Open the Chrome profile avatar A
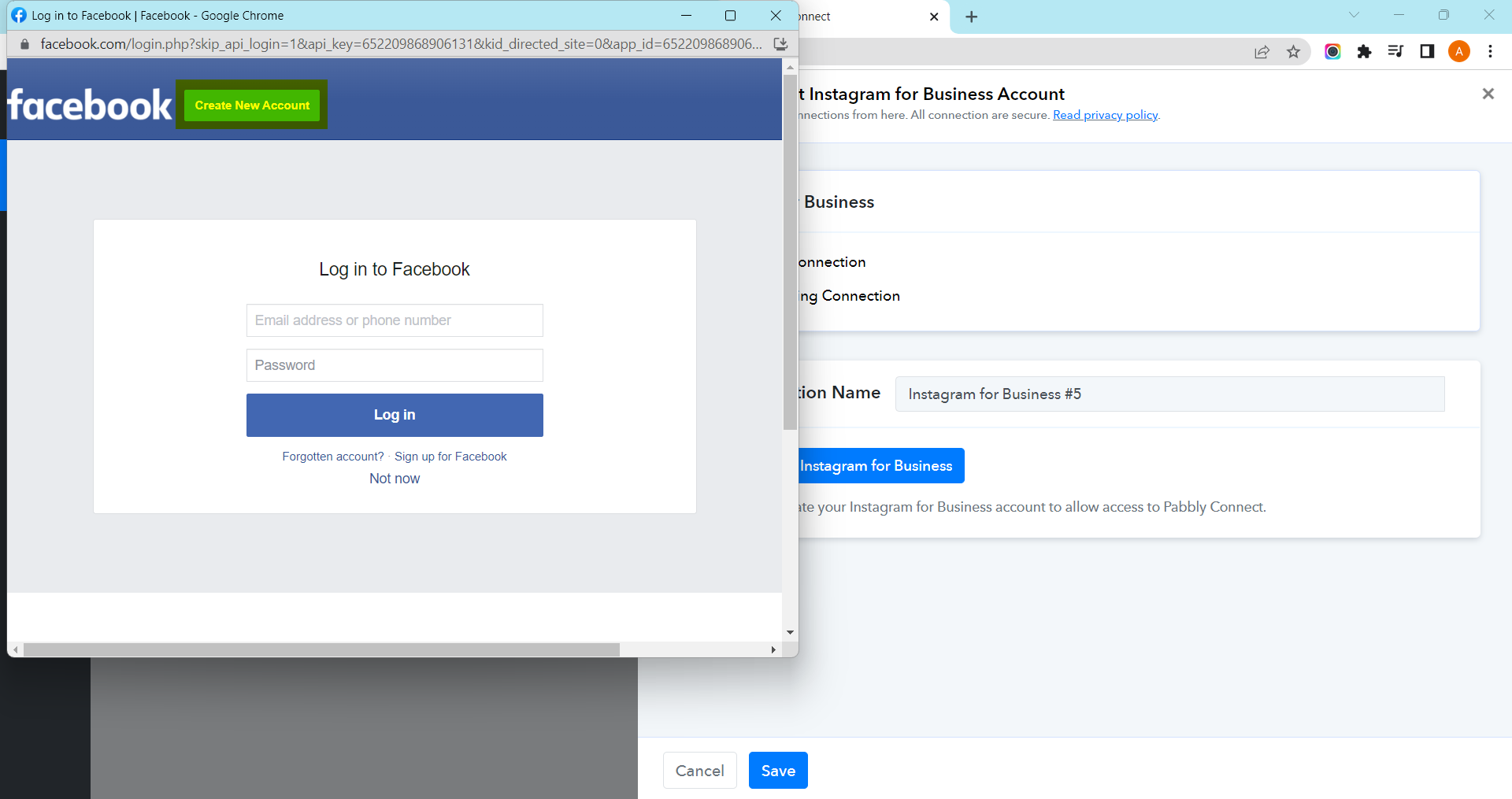The image size is (1512, 799). (x=1459, y=52)
